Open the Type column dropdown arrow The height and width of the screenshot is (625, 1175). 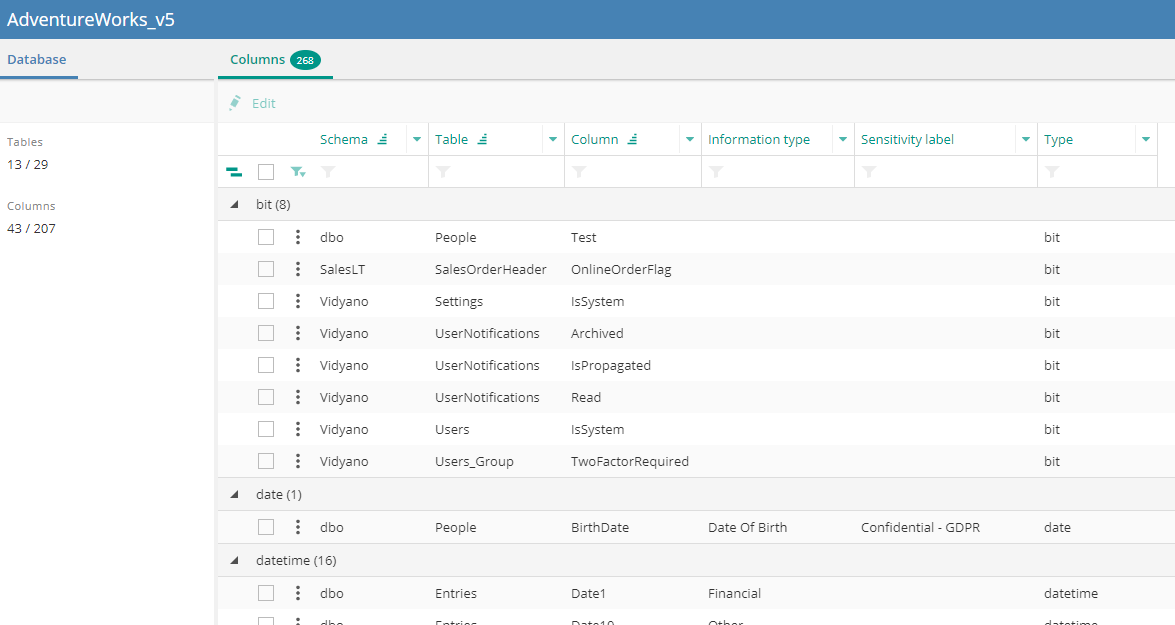pyautogui.click(x=1146, y=139)
